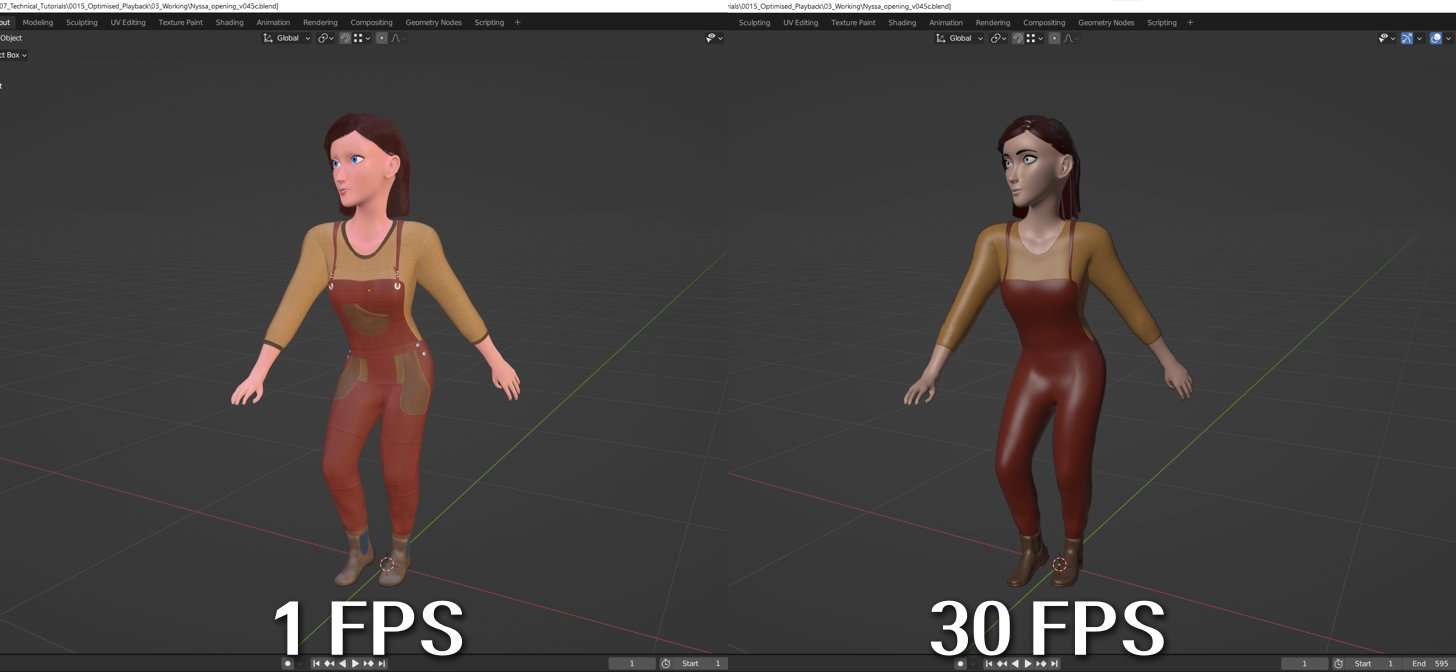Open the Object mode selector in left window
Viewport: 1456px width, 672px height.
pos(11,38)
